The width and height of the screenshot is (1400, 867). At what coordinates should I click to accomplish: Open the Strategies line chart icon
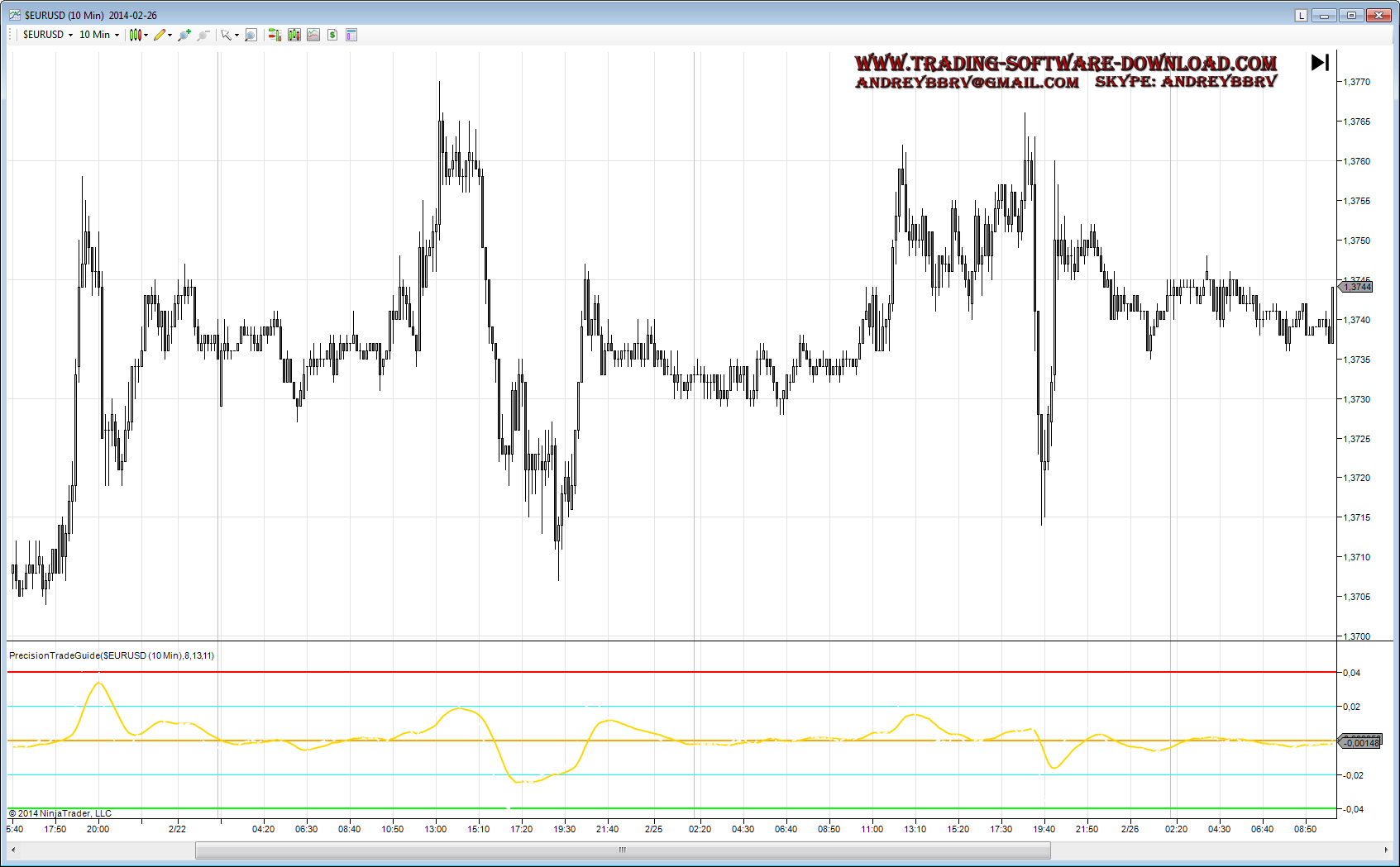tap(313, 35)
